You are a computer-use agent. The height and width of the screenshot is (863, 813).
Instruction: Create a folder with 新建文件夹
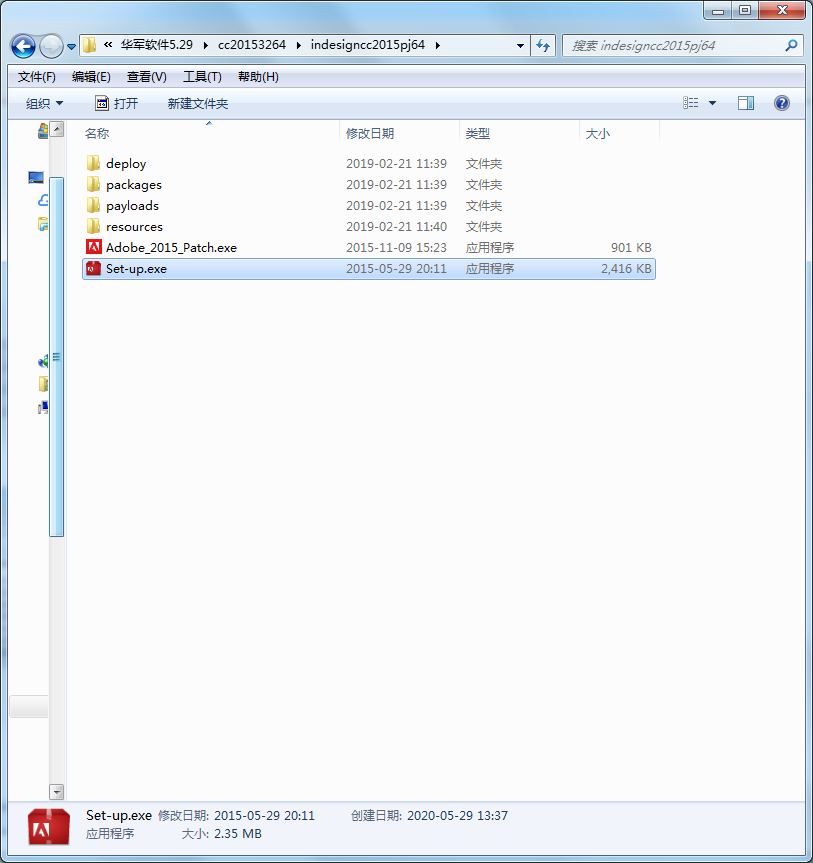198,103
